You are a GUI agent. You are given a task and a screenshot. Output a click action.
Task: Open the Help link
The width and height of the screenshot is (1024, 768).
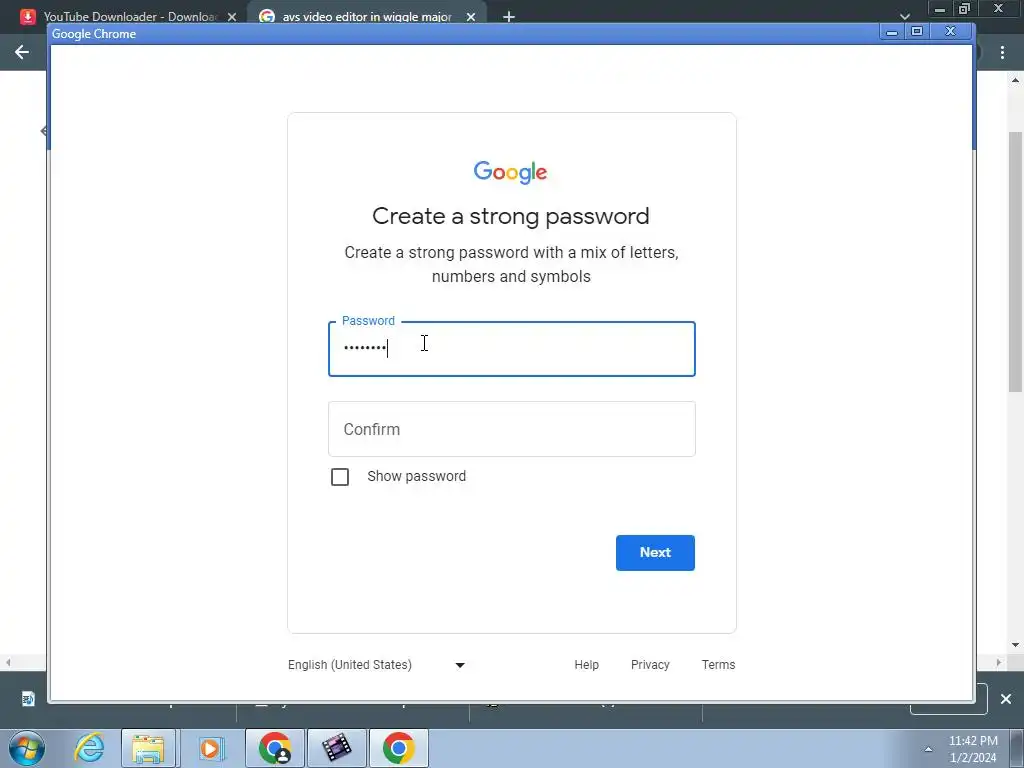click(x=586, y=665)
